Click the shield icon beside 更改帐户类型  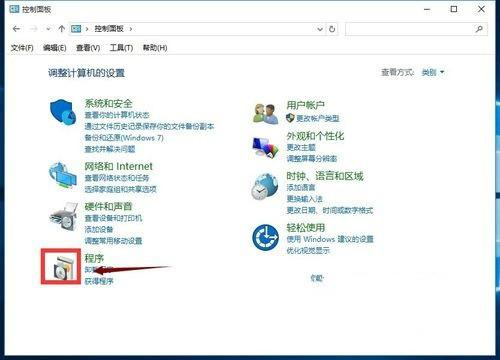click(290, 118)
